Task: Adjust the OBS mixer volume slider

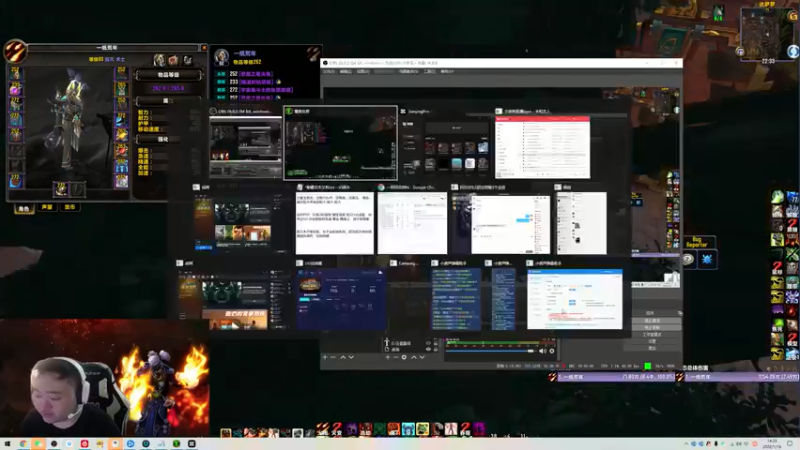Action: (x=491, y=351)
